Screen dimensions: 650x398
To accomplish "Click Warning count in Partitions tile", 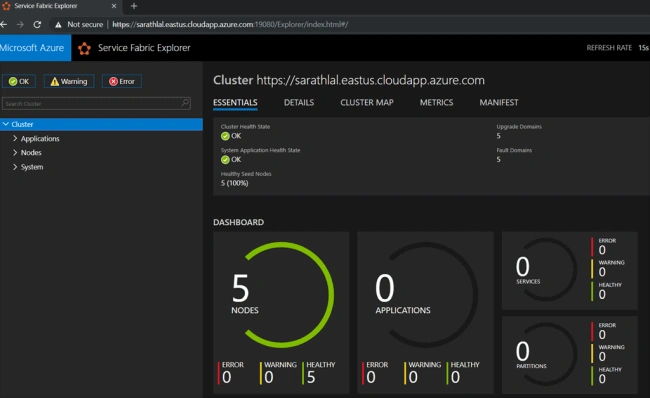I will click(x=602, y=357).
